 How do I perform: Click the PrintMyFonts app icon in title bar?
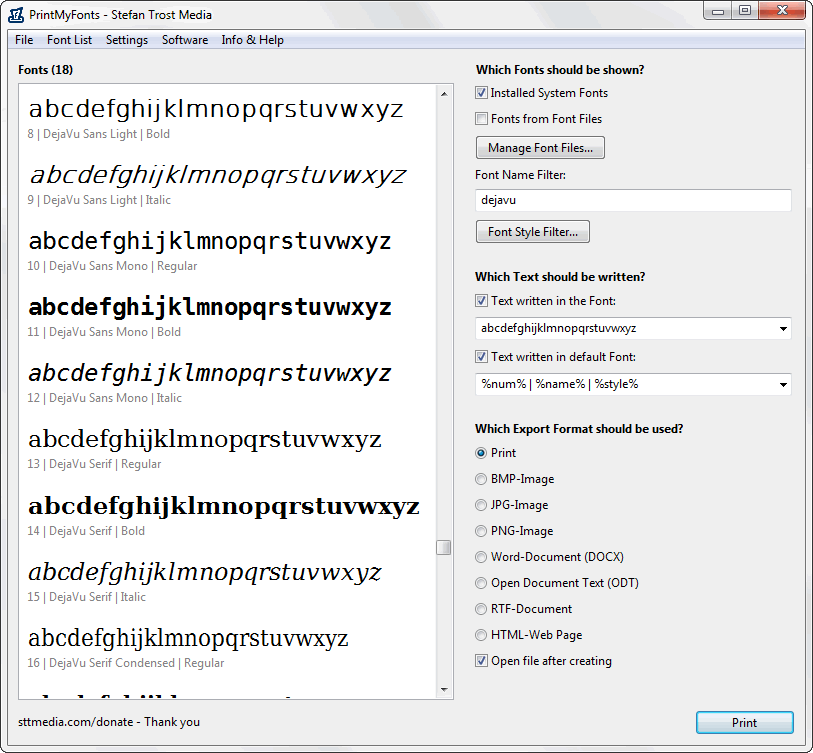click(16, 15)
